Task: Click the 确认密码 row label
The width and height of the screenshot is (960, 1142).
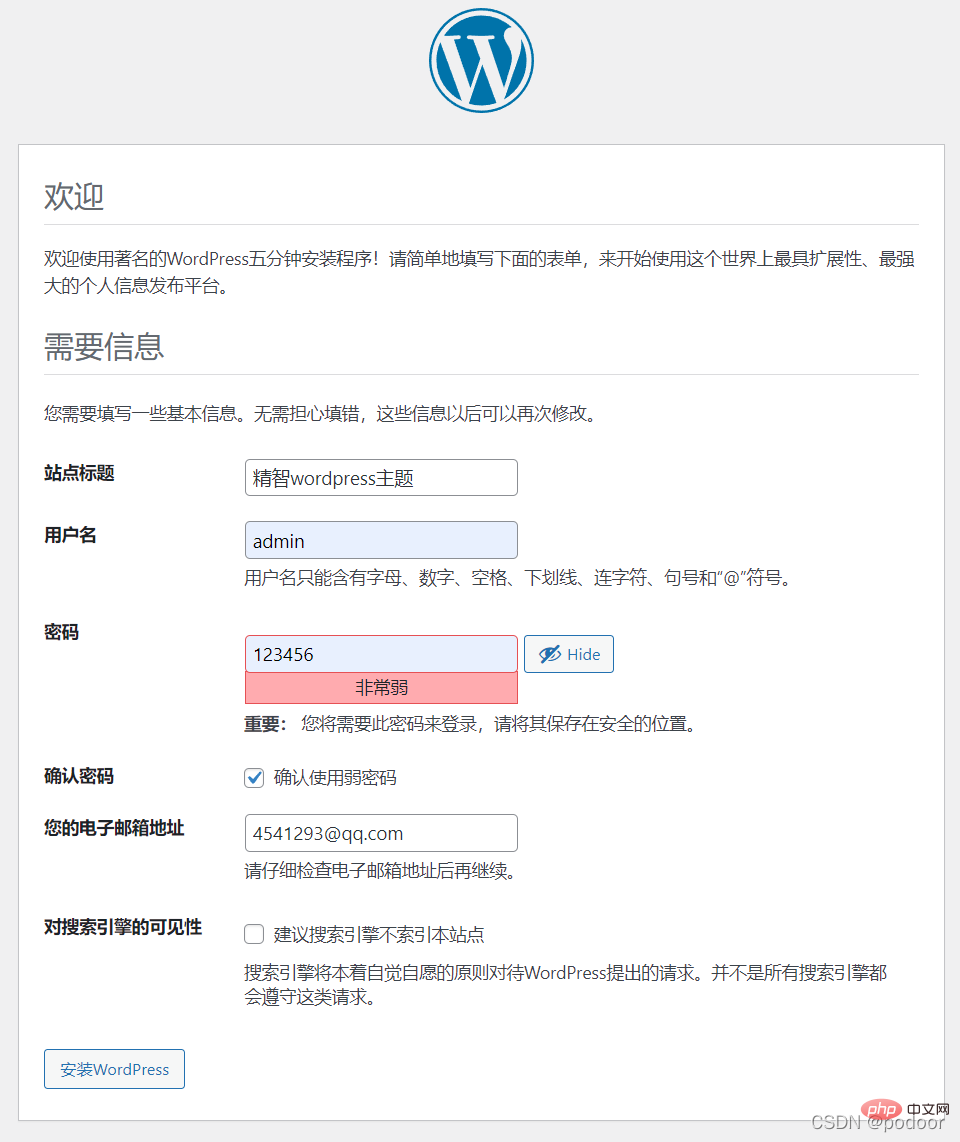Action: 79,776
